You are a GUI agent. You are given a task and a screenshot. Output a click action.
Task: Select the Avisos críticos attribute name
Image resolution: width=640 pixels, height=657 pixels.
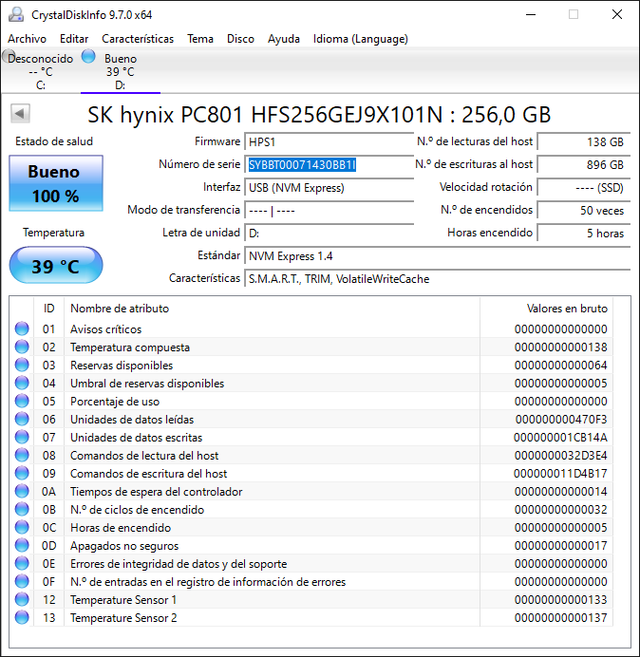(106, 329)
